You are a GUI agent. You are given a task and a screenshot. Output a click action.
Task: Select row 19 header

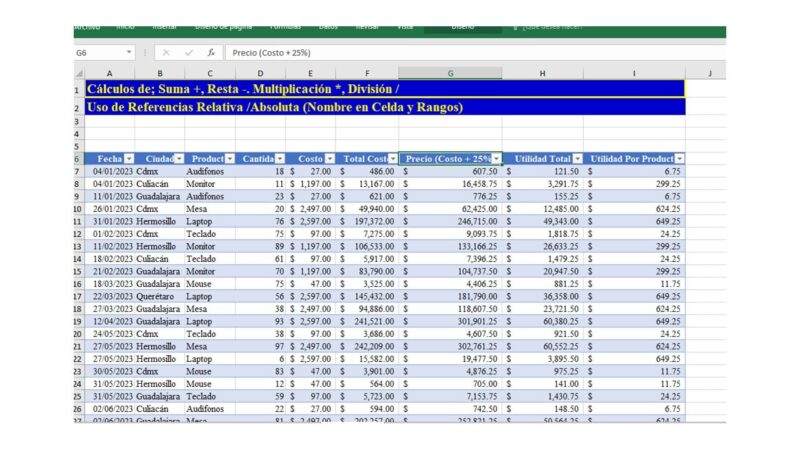point(79,321)
